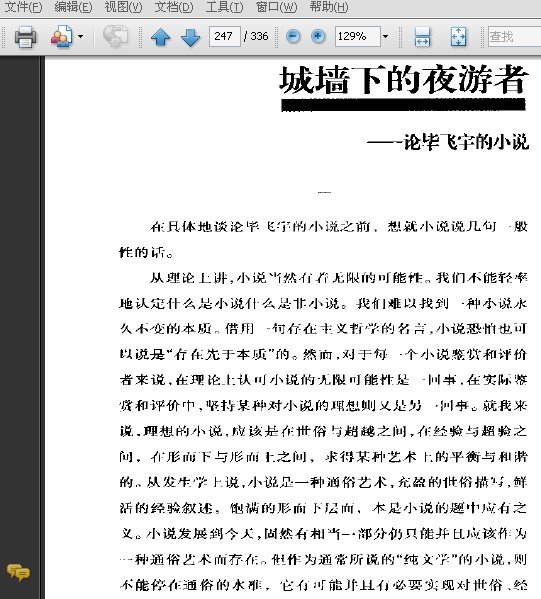This screenshot has height=599, width=541.
Task: Zoom in with the plus button
Action: point(318,37)
